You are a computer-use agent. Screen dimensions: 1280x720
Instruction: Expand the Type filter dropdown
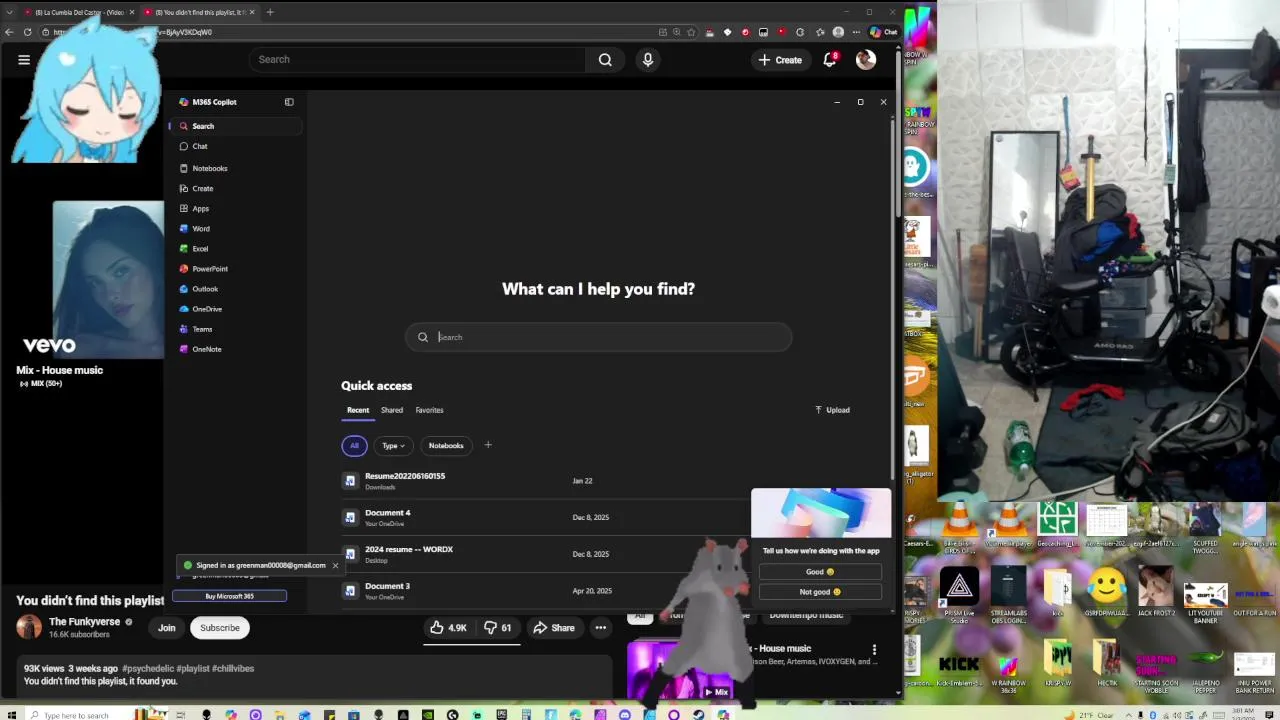point(393,445)
